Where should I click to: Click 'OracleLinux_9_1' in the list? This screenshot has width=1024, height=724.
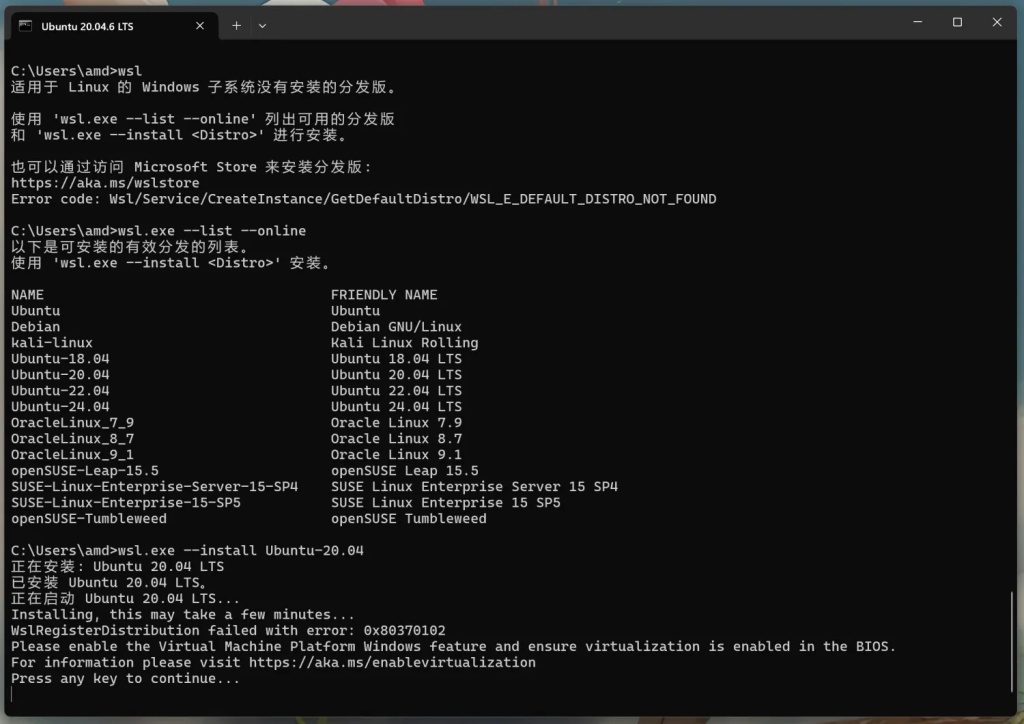(72, 455)
